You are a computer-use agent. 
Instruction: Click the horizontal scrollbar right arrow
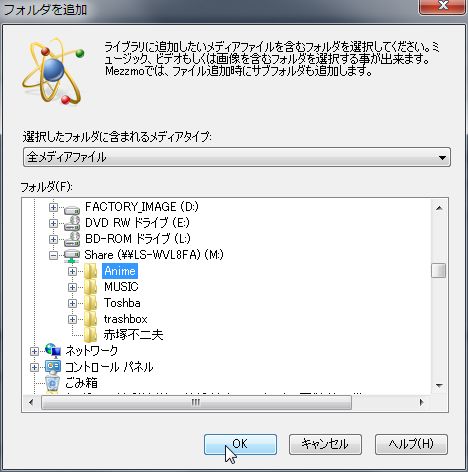click(x=422, y=402)
